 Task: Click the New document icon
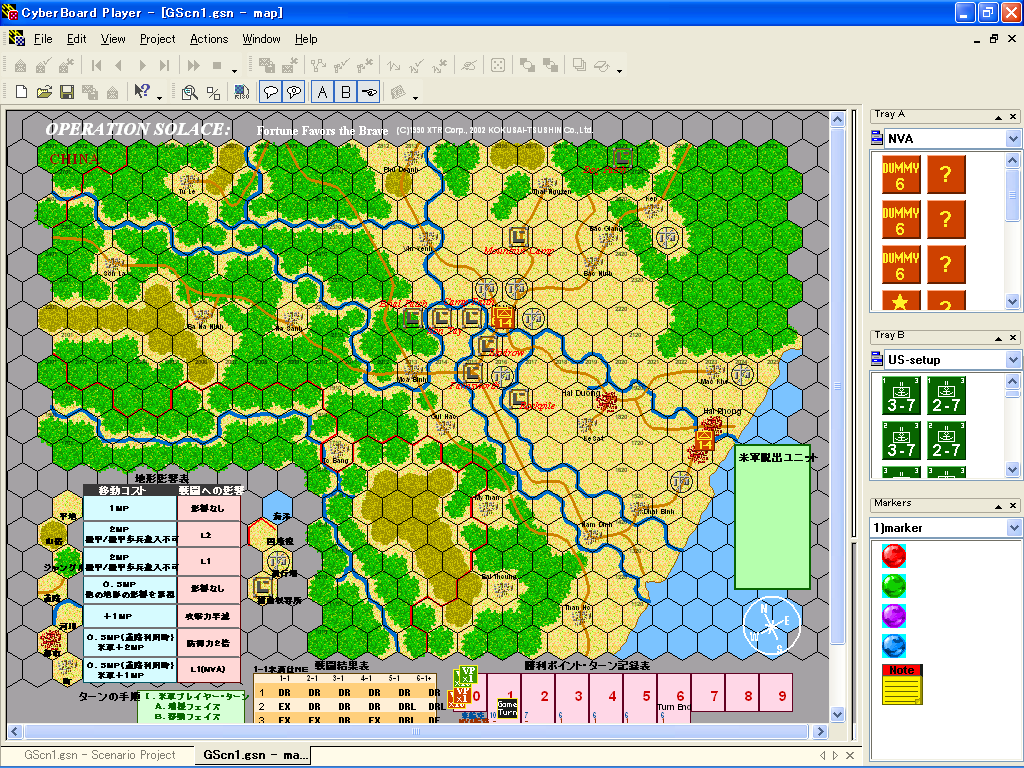coord(21,92)
